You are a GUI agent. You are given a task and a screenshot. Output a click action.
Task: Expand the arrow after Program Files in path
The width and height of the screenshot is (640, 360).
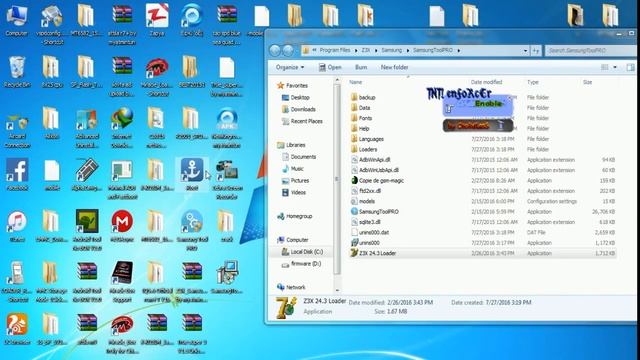(x=356, y=50)
